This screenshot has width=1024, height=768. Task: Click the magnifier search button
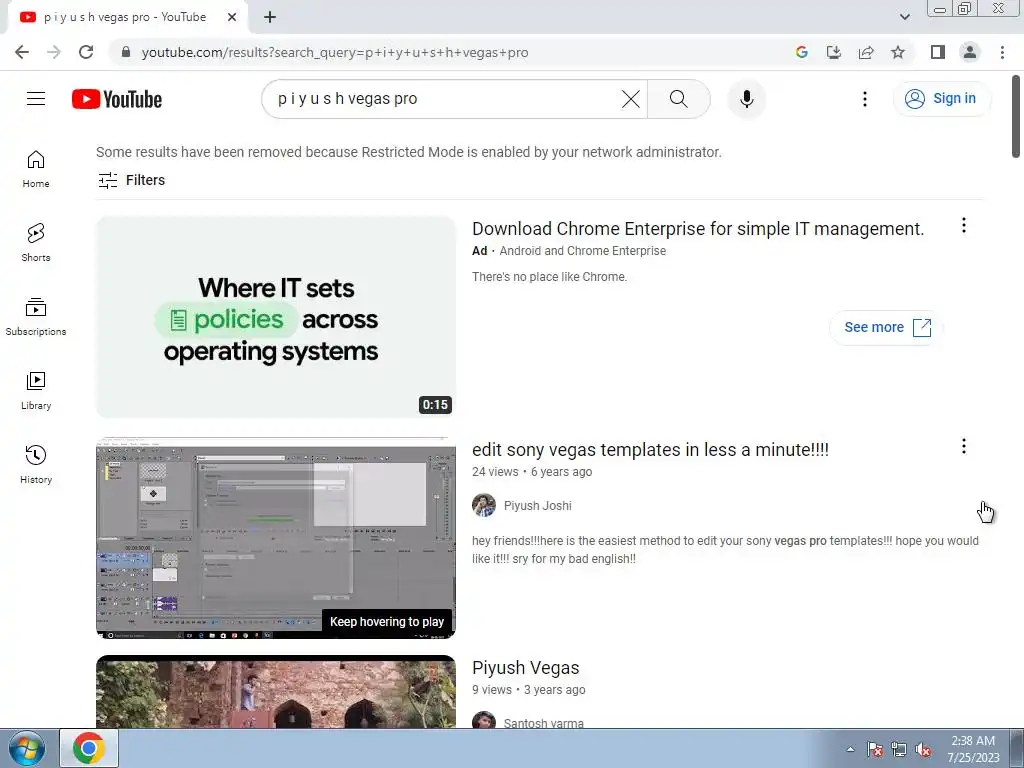pyautogui.click(x=679, y=99)
